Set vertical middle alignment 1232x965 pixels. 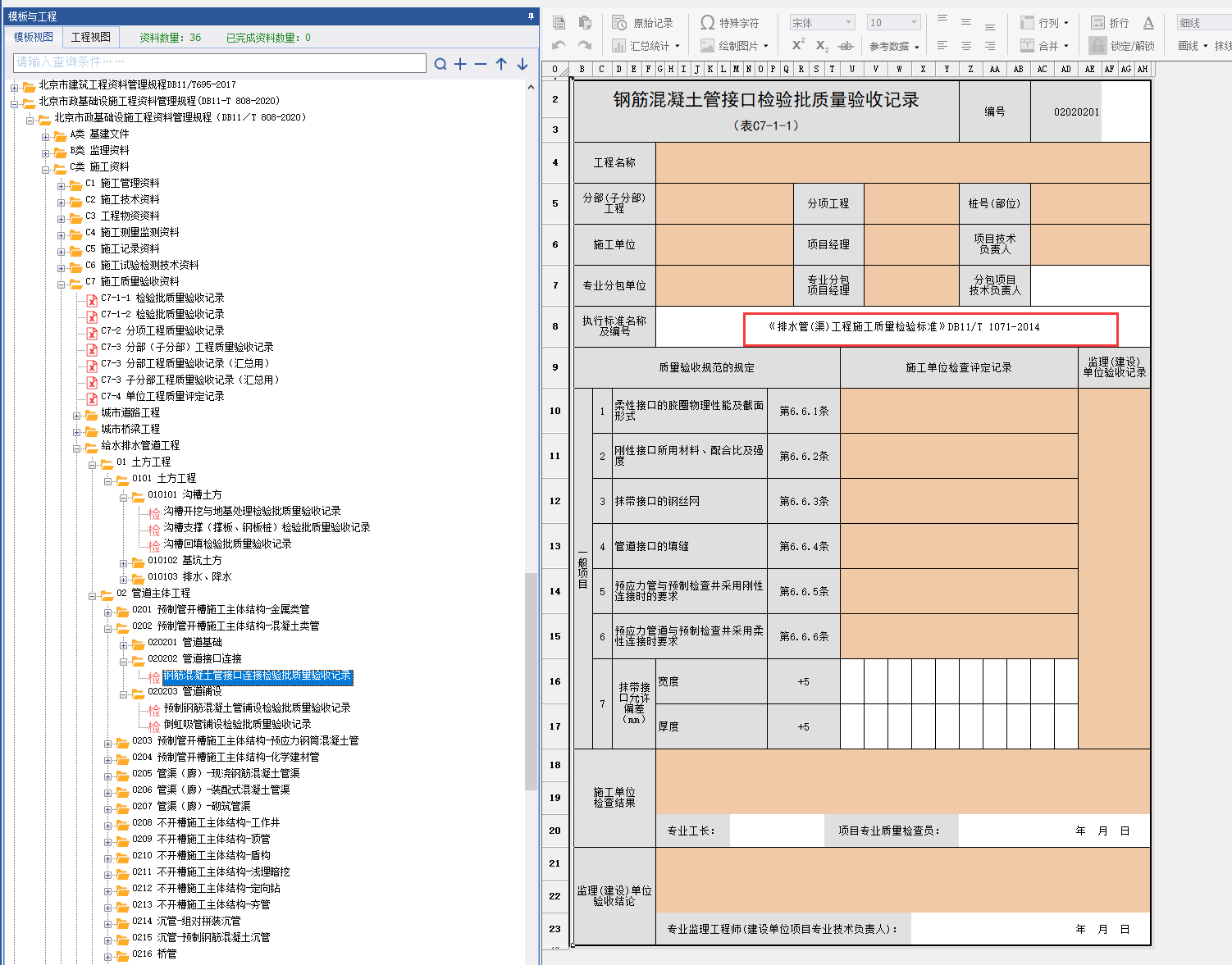(x=966, y=22)
